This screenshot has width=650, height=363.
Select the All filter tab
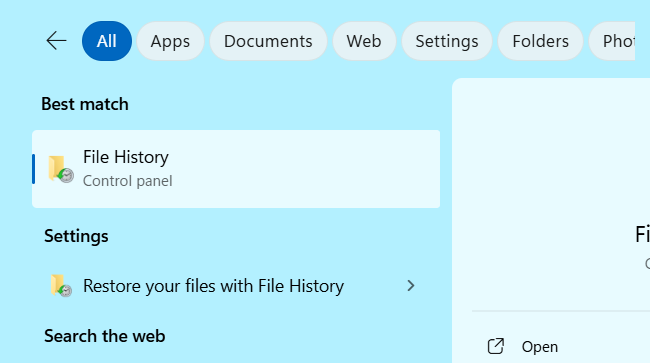pos(107,41)
